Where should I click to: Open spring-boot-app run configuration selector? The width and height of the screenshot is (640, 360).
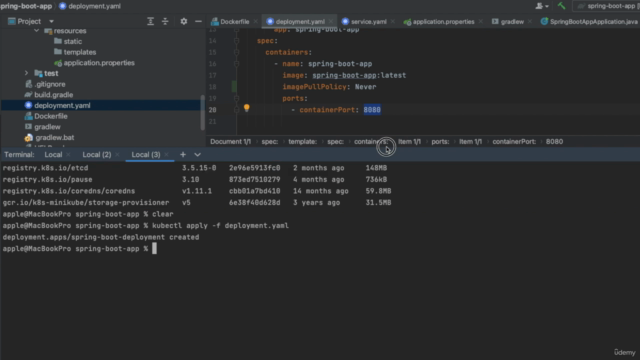tap(608, 6)
